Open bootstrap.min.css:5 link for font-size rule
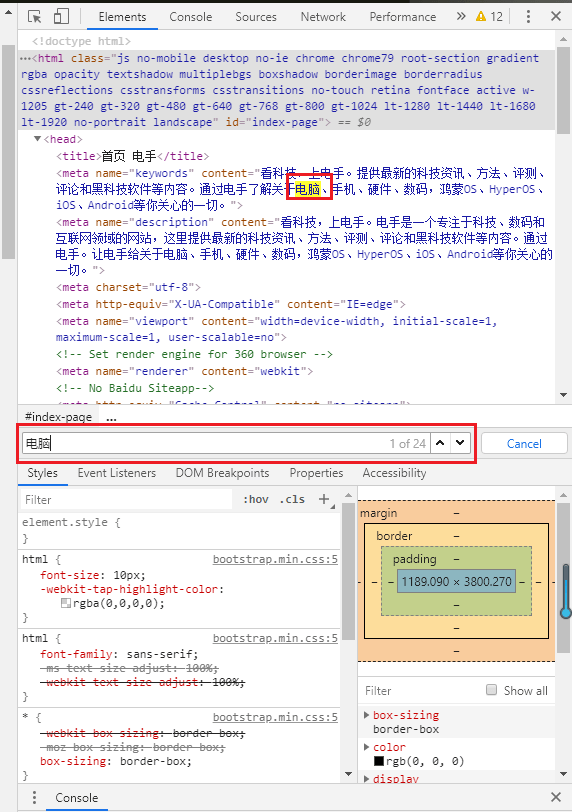This screenshot has height=812, width=572. 275,559
